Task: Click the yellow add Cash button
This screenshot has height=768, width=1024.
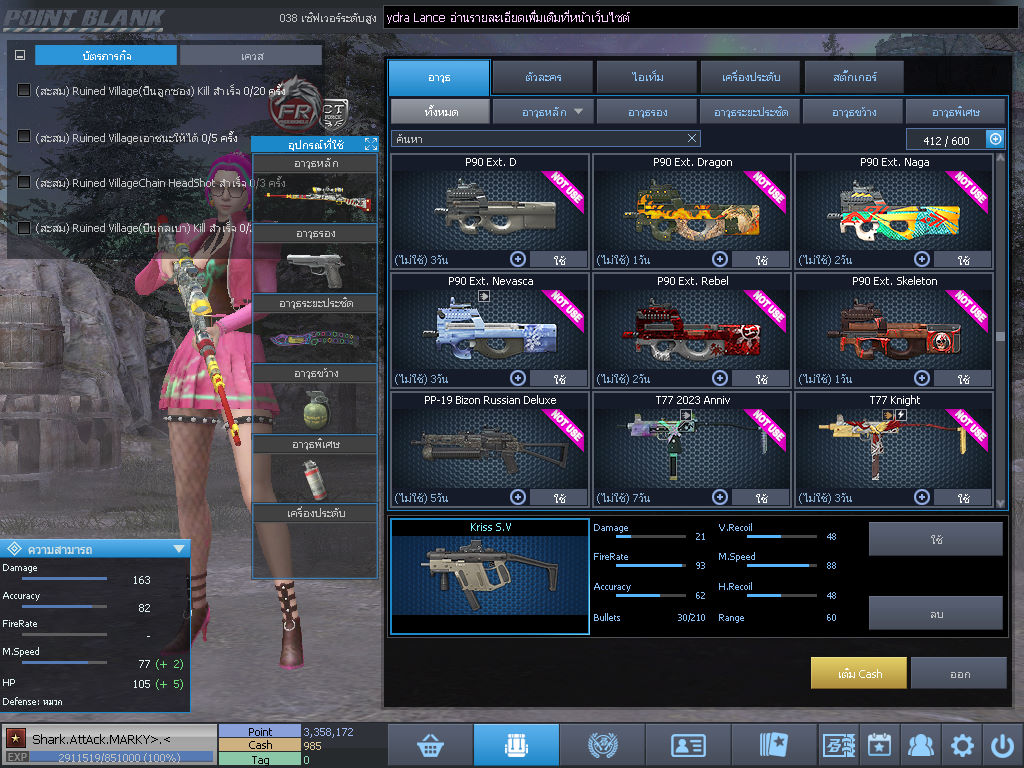Action: [x=859, y=673]
